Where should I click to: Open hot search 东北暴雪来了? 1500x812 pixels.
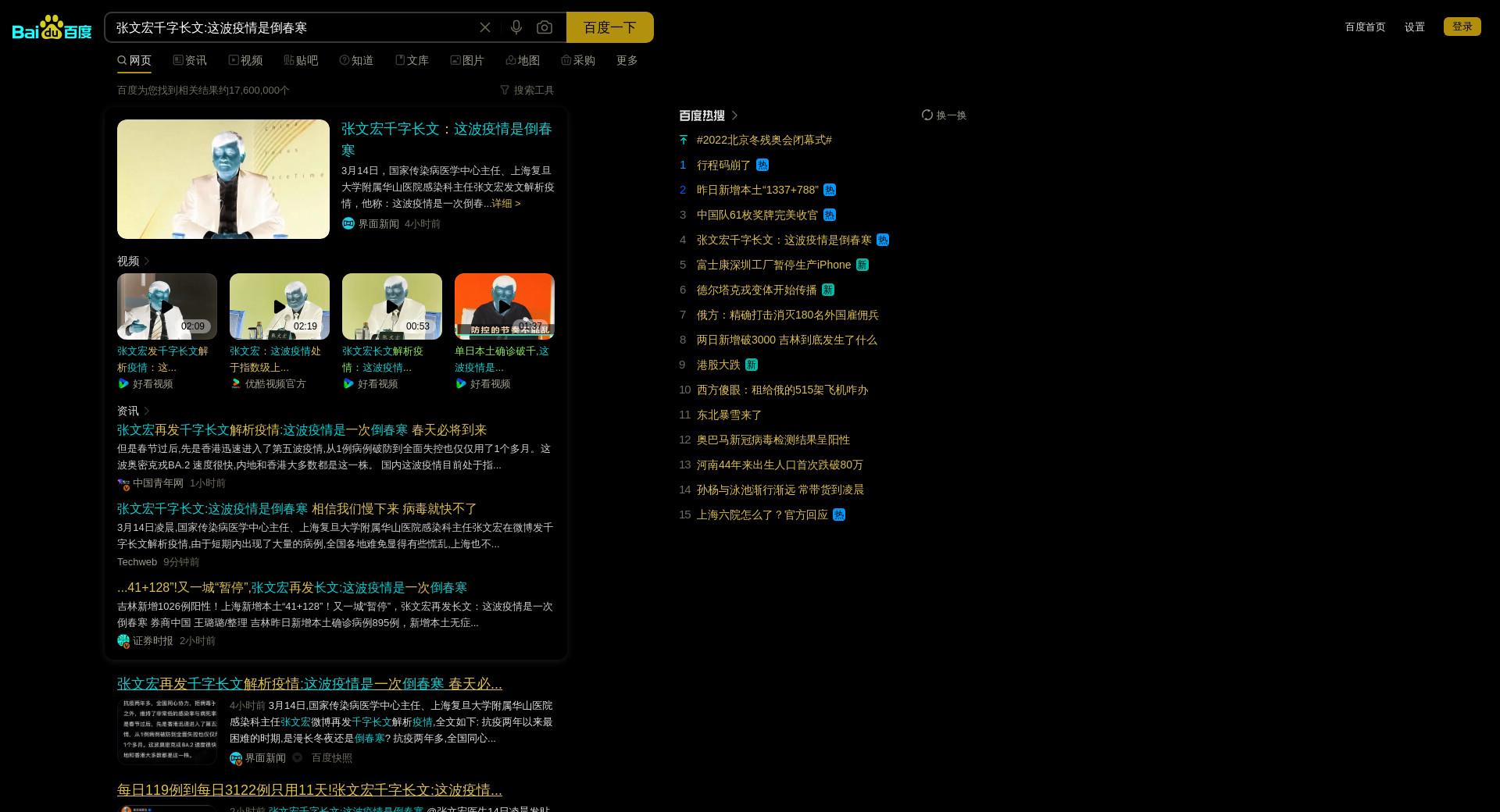(730, 415)
